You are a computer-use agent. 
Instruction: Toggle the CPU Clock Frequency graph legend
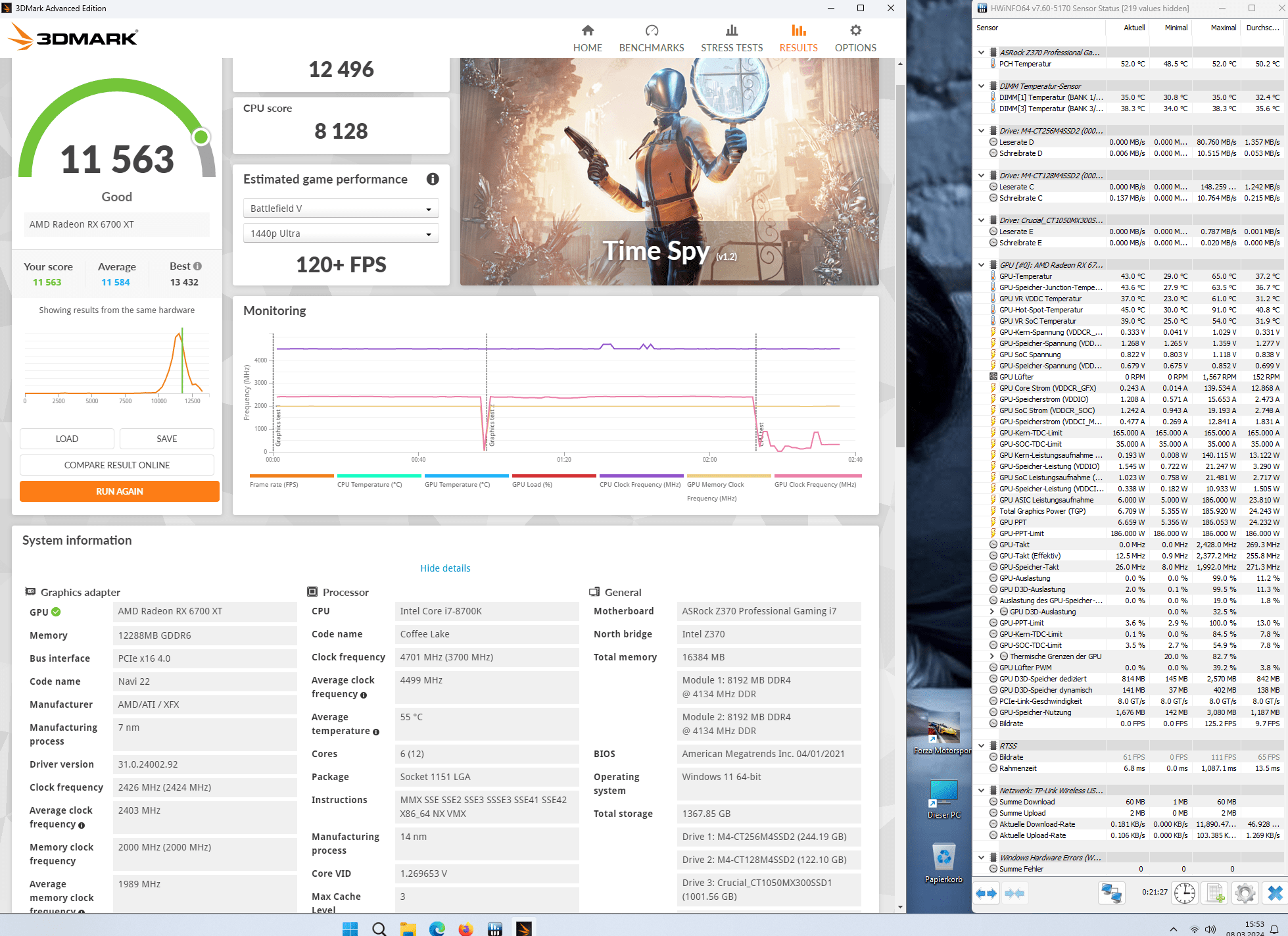tap(642, 481)
